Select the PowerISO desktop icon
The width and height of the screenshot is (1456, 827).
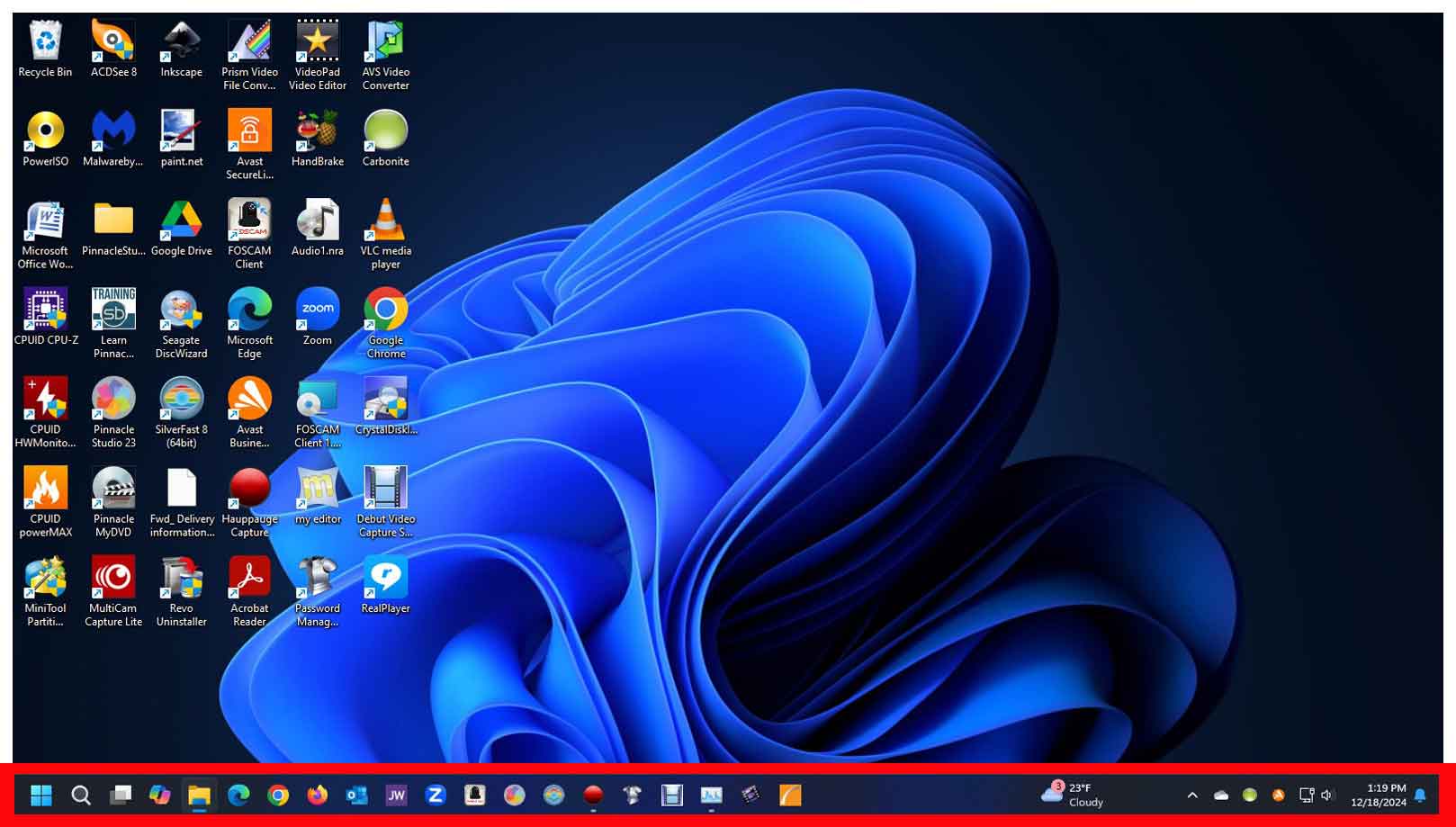(x=45, y=139)
